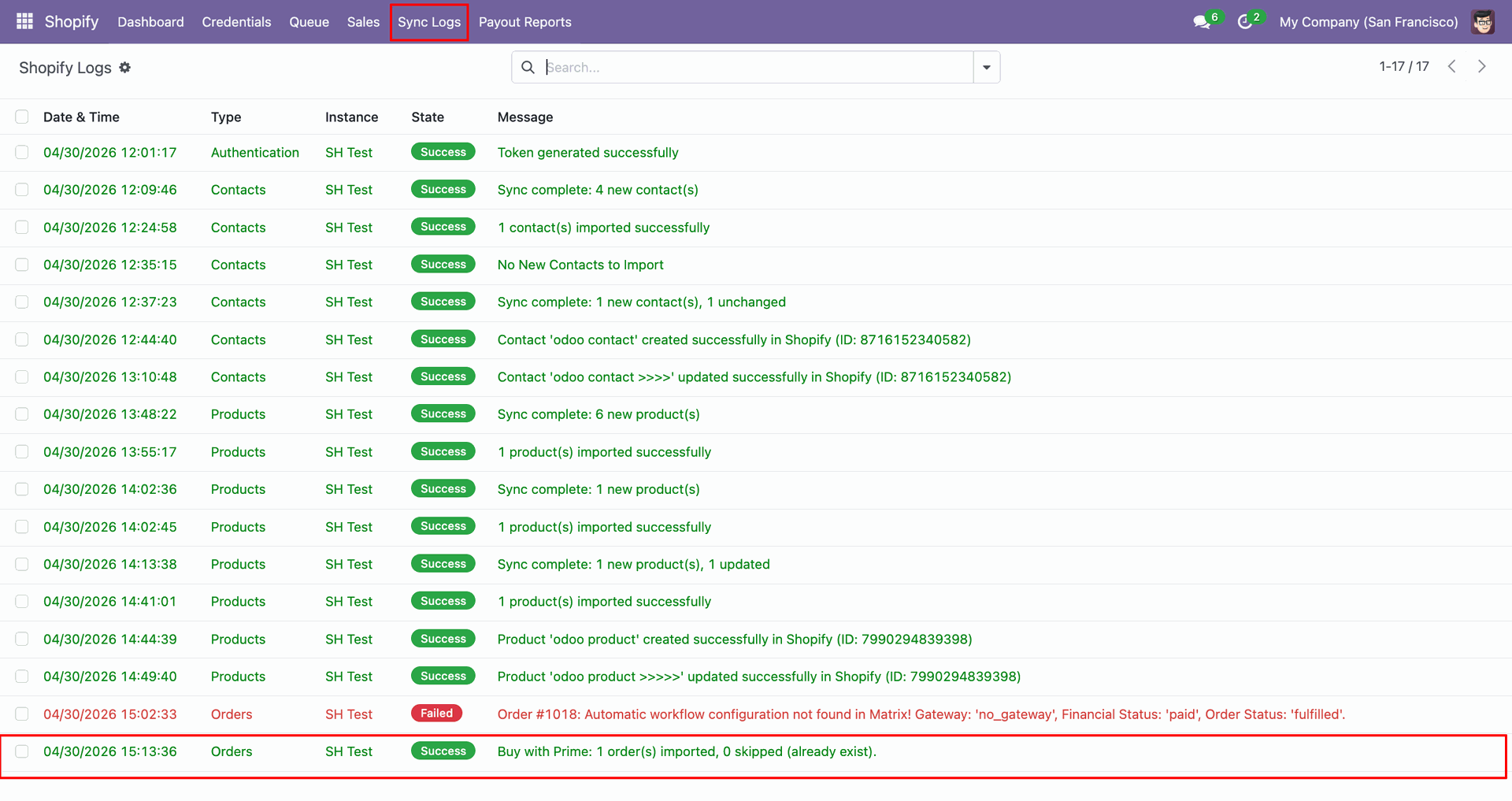This screenshot has height=801, width=1512.
Task: Sort by the Date & Time column header
Action: point(81,117)
